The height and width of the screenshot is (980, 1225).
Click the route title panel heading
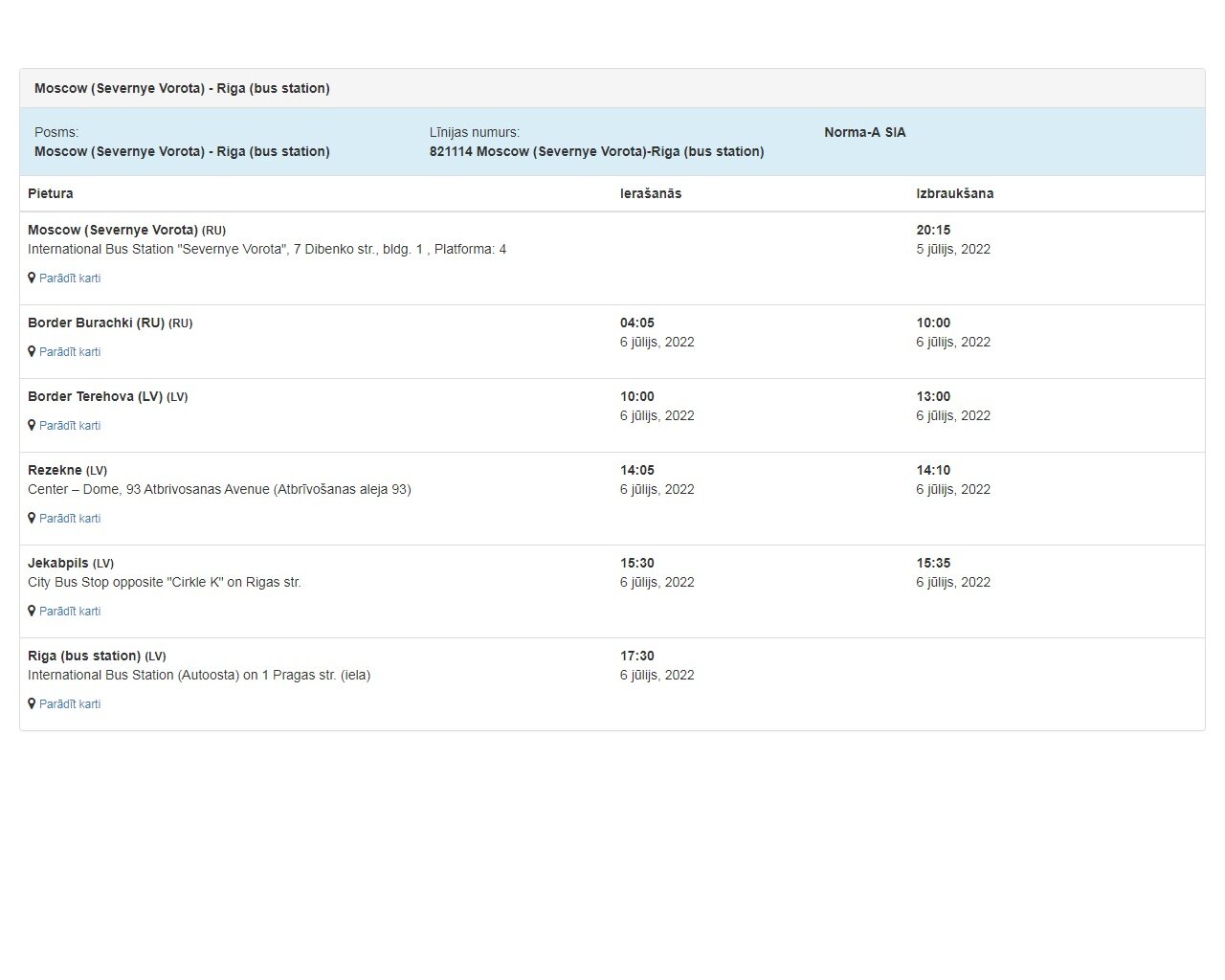pyautogui.click(x=612, y=88)
